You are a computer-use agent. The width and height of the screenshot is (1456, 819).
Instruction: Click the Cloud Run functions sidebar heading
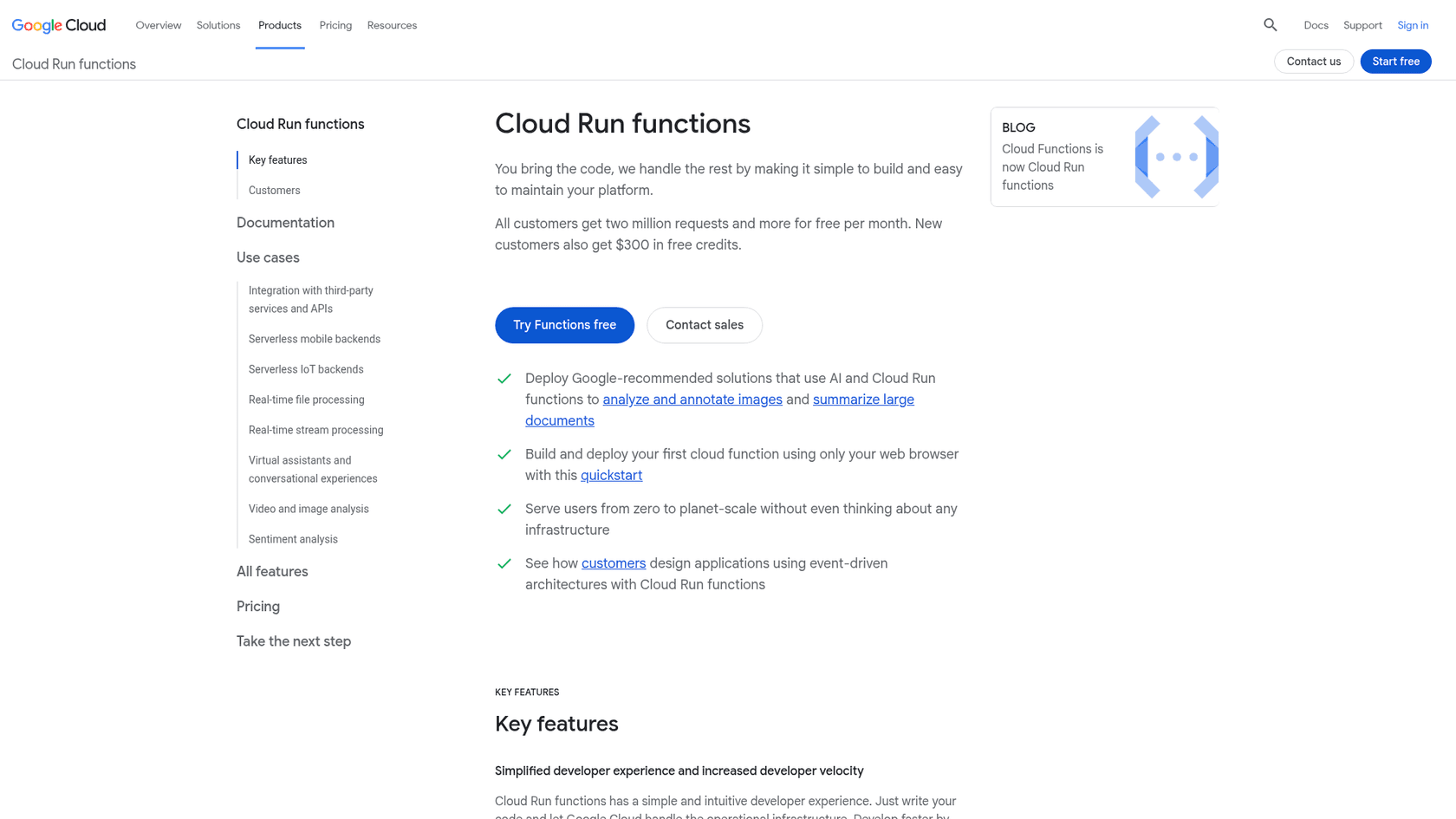point(301,124)
